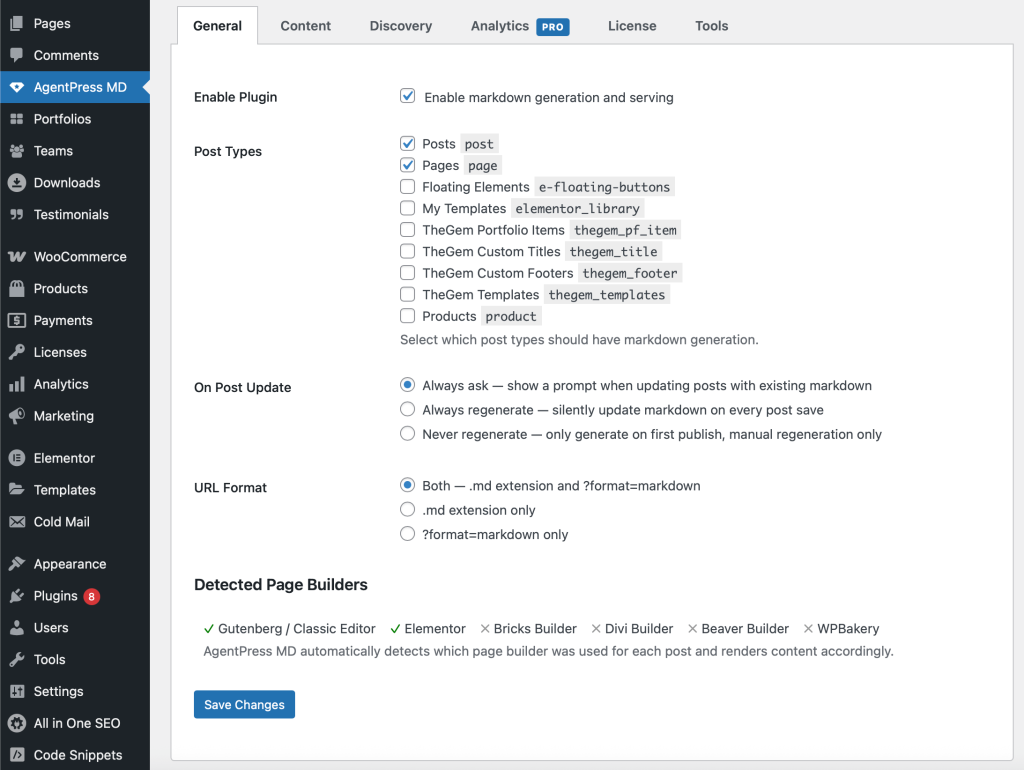Open WooCommerce menu link

click(80, 257)
